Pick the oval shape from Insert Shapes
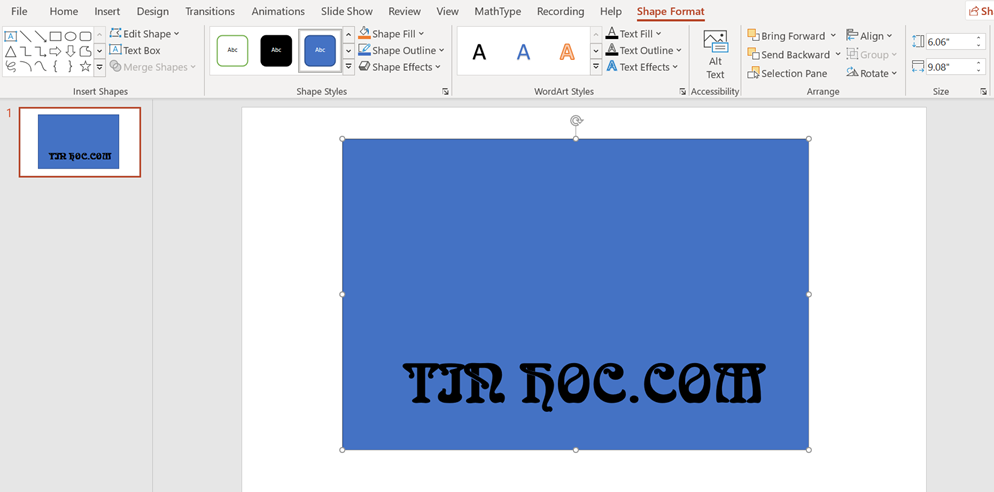 point(70,36)
